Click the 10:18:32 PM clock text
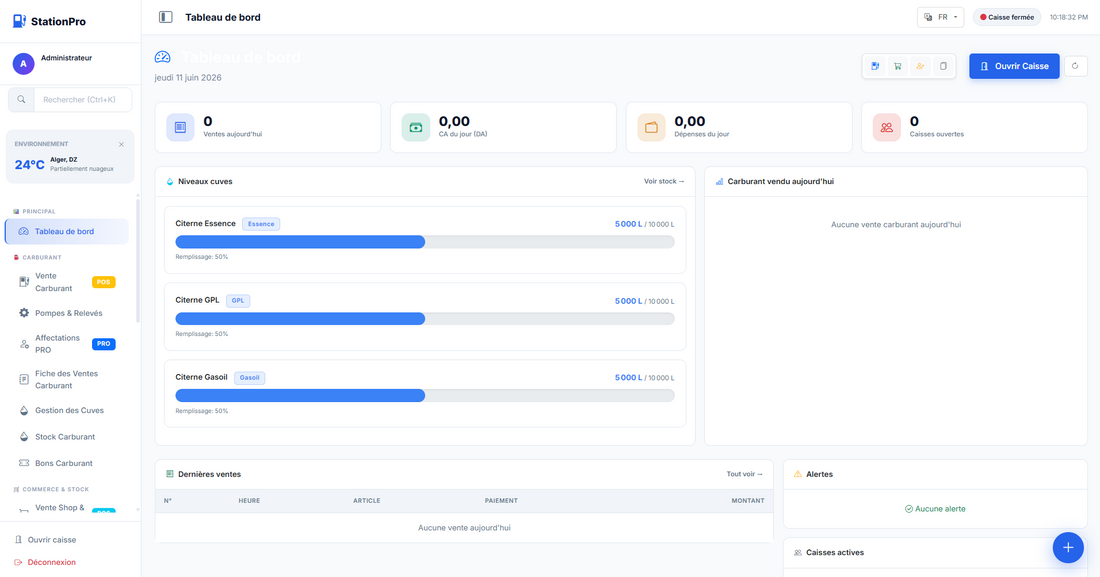The image size is (1100, 577). point(1068,18)
